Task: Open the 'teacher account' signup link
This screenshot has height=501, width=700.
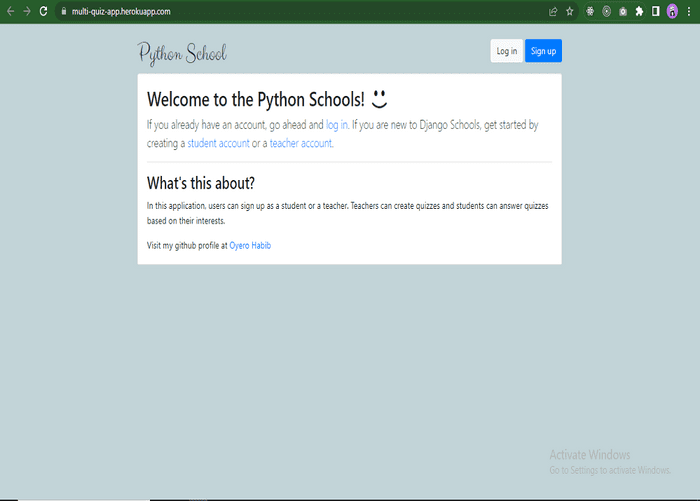Action: click(301, 143)
